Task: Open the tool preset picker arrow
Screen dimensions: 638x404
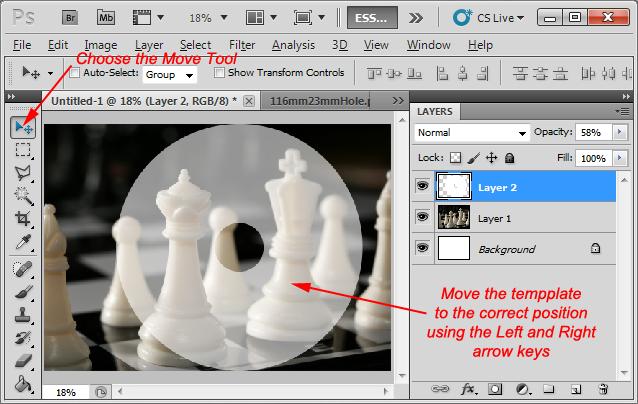Action: tap(50, 74)
